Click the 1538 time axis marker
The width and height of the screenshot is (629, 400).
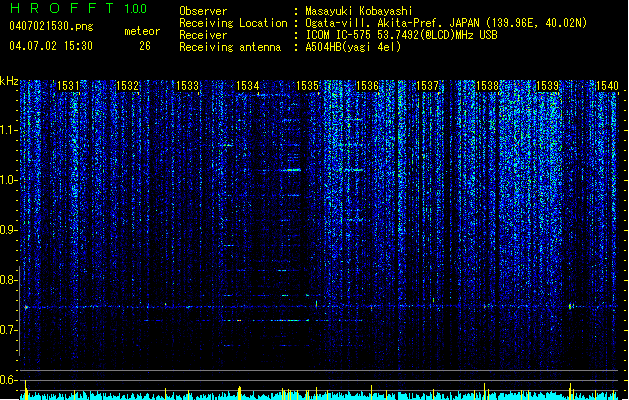tap(487, 86)
